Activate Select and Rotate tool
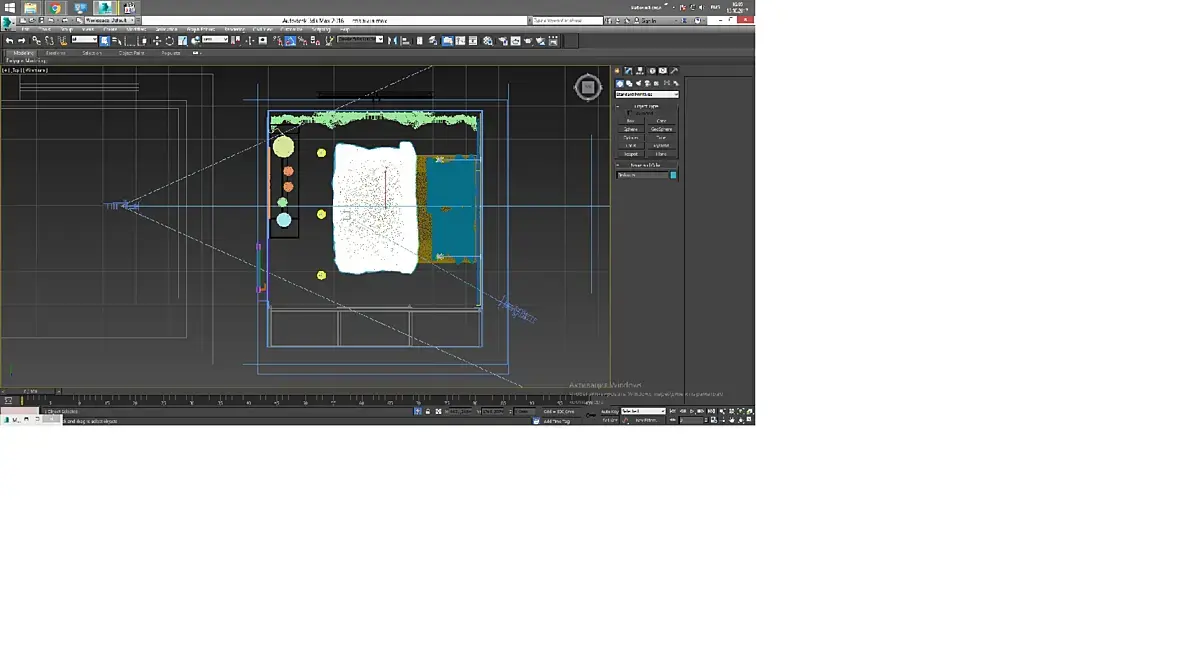 pyautogui.click(x=169, y=41)
